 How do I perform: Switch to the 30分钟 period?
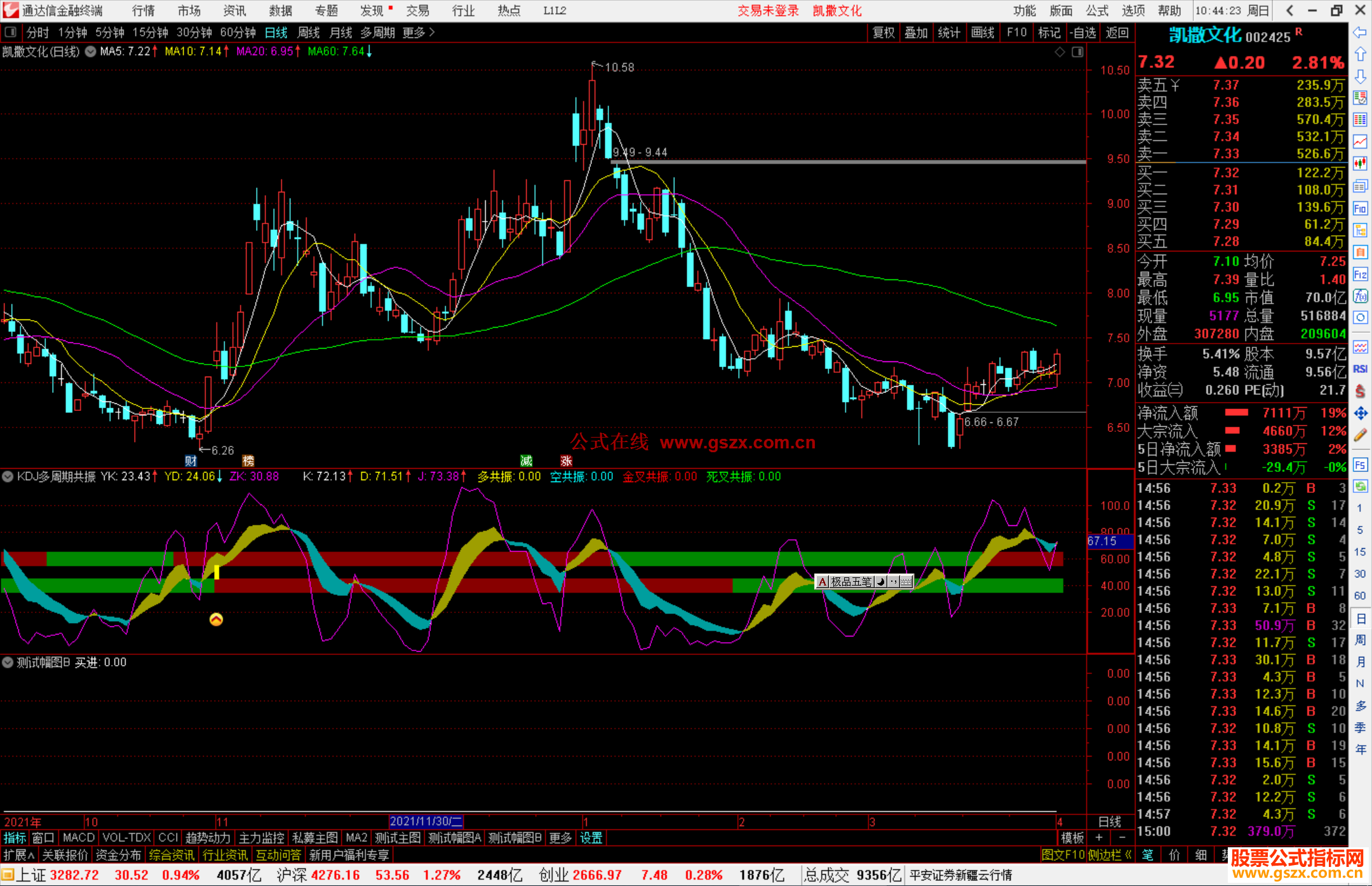click(x=194, y=32)
